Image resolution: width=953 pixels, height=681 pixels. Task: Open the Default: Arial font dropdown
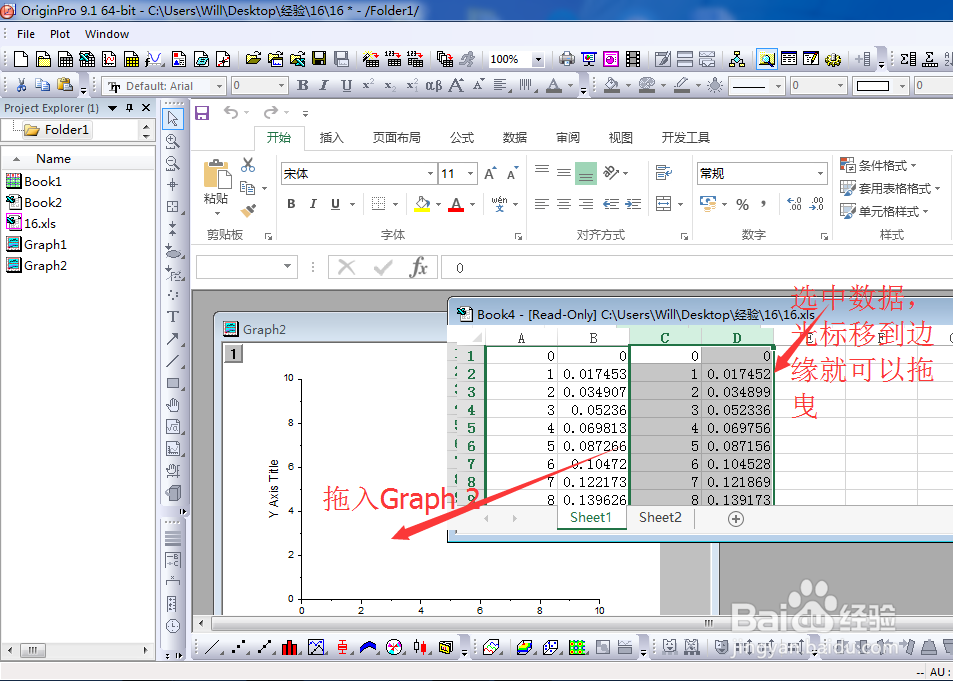220,86
